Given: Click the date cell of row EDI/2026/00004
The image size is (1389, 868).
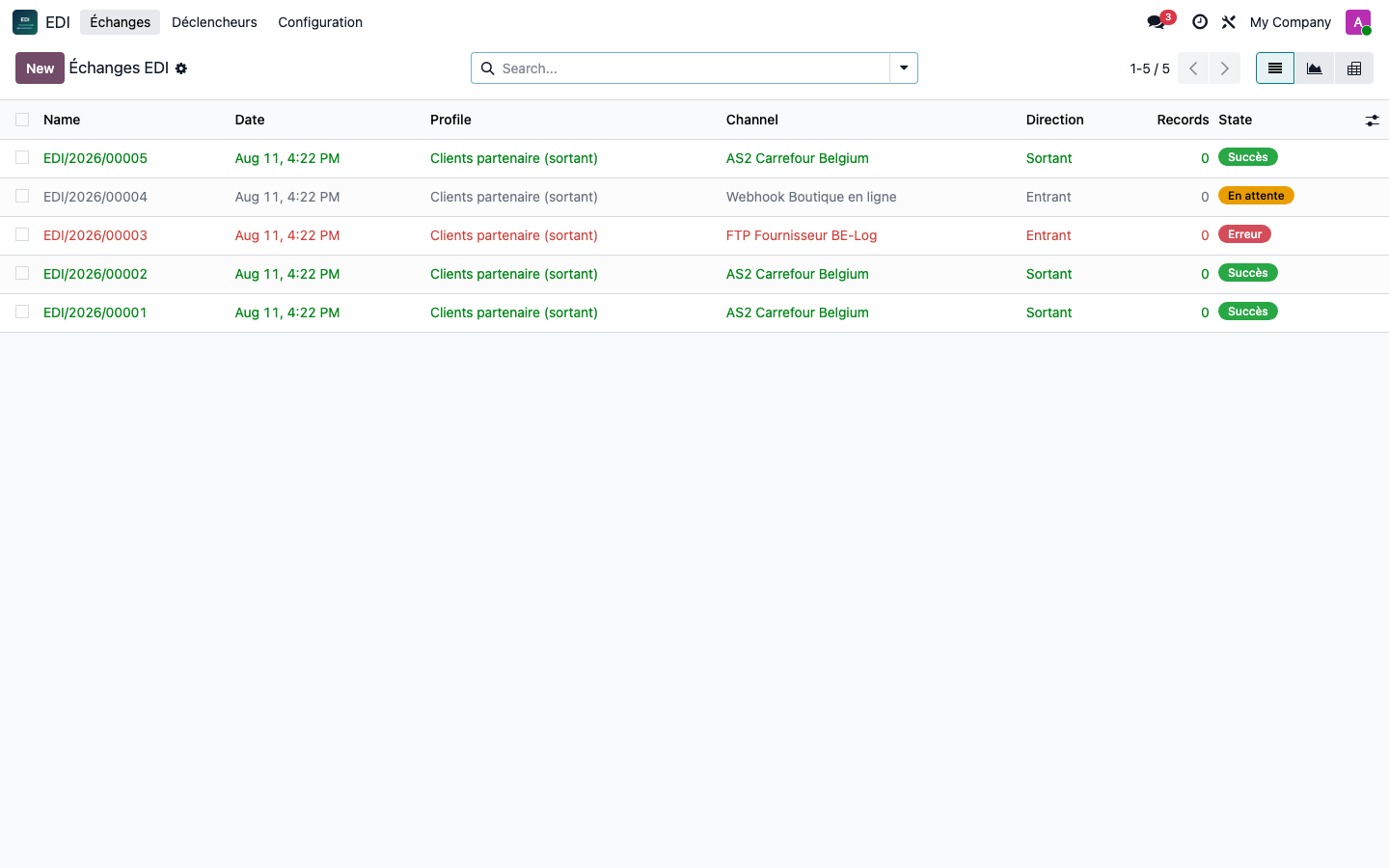Looking at the screenshot, I should 287,197.
